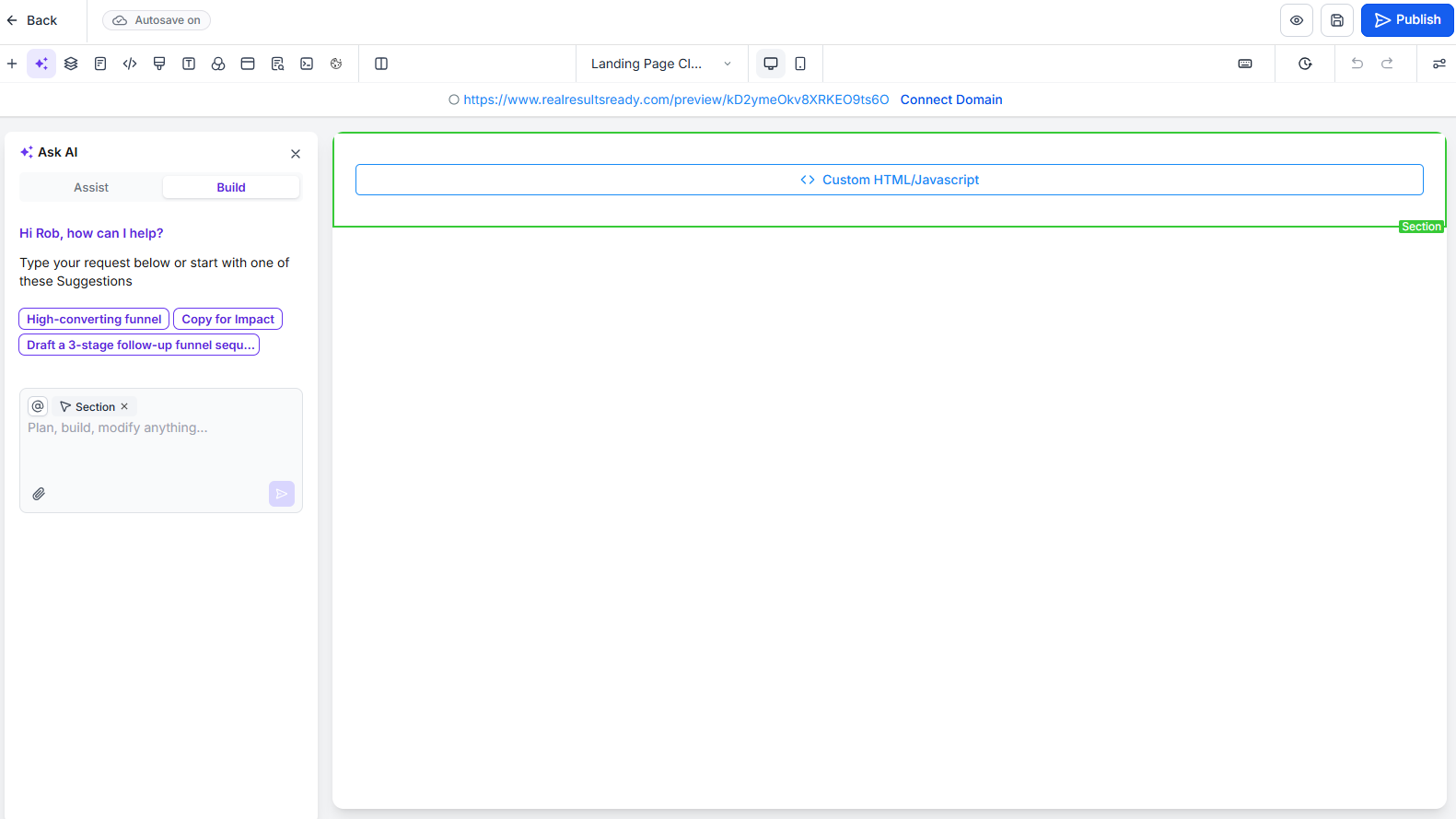Image resolution: width=1456 pixels, height=819 pixels.
Task: Click the green Section label tag
Action: [x=1421, y=227]
